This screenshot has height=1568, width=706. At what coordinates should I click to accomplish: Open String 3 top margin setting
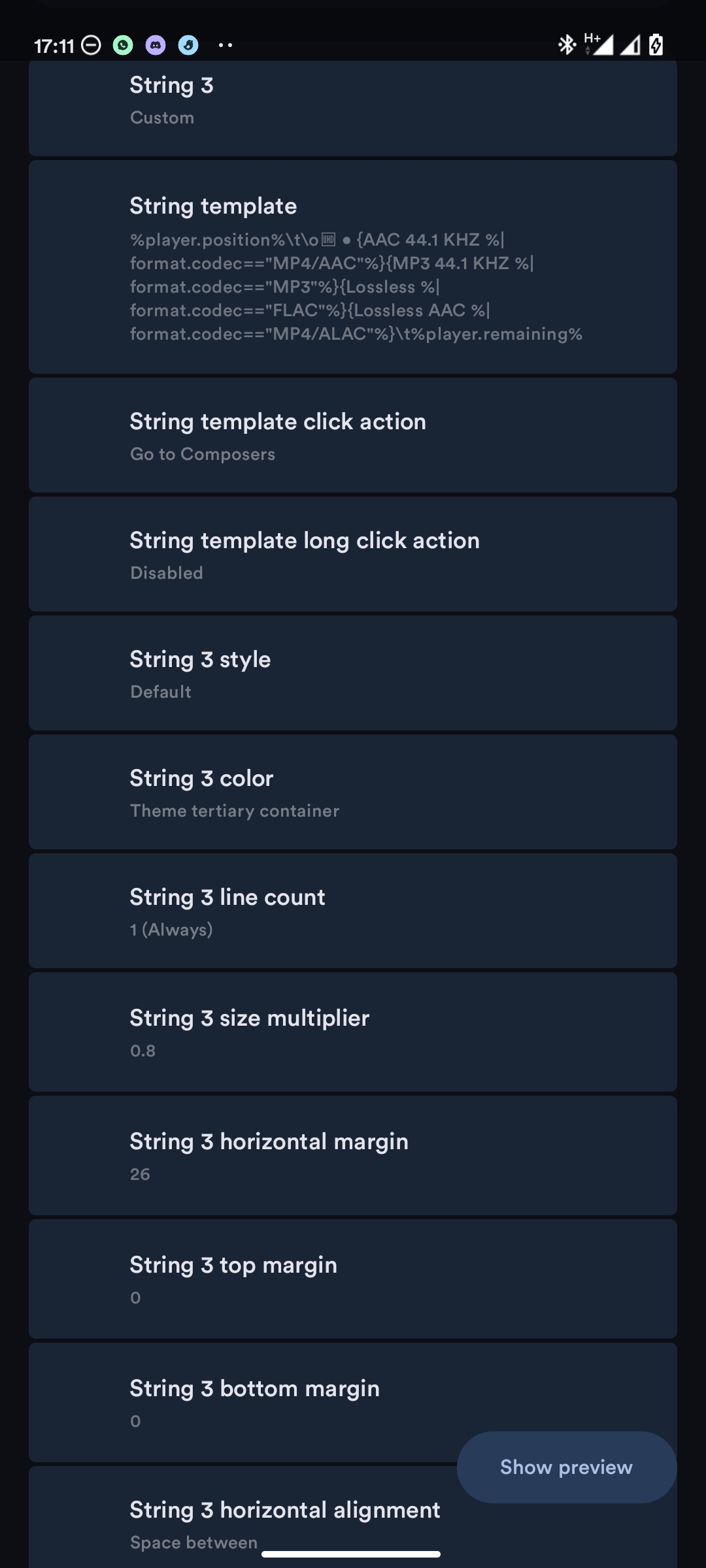pos(352,1279)
